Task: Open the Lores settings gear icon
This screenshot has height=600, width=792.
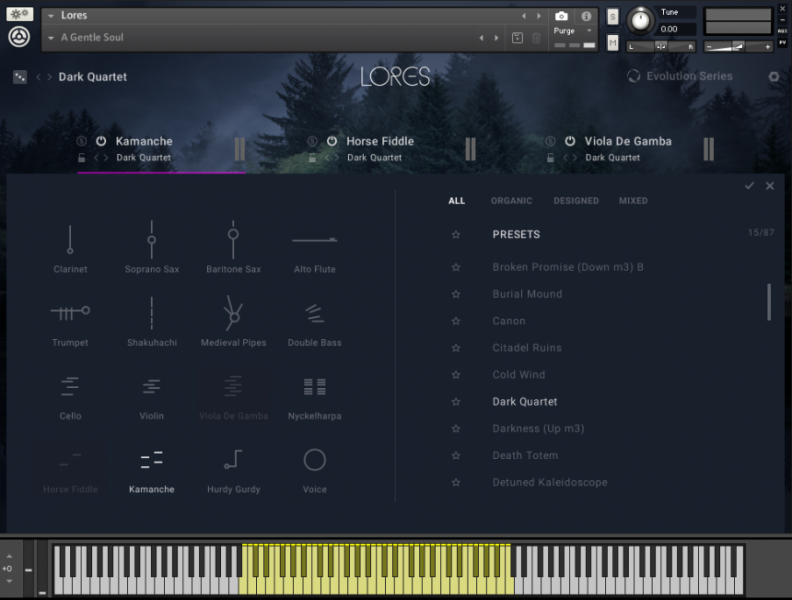Action: click(x=774, y=77)
